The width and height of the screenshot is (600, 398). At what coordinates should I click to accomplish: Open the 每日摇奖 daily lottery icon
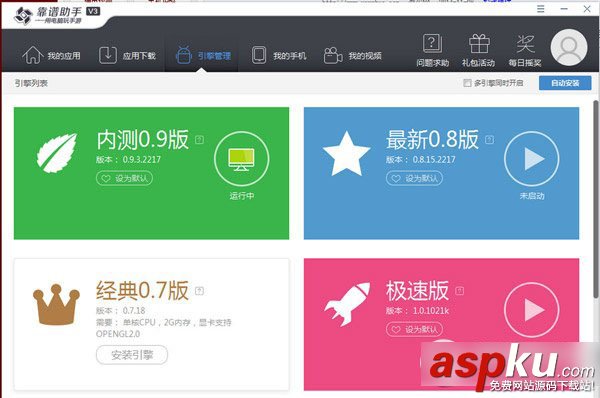coord(525,50)
